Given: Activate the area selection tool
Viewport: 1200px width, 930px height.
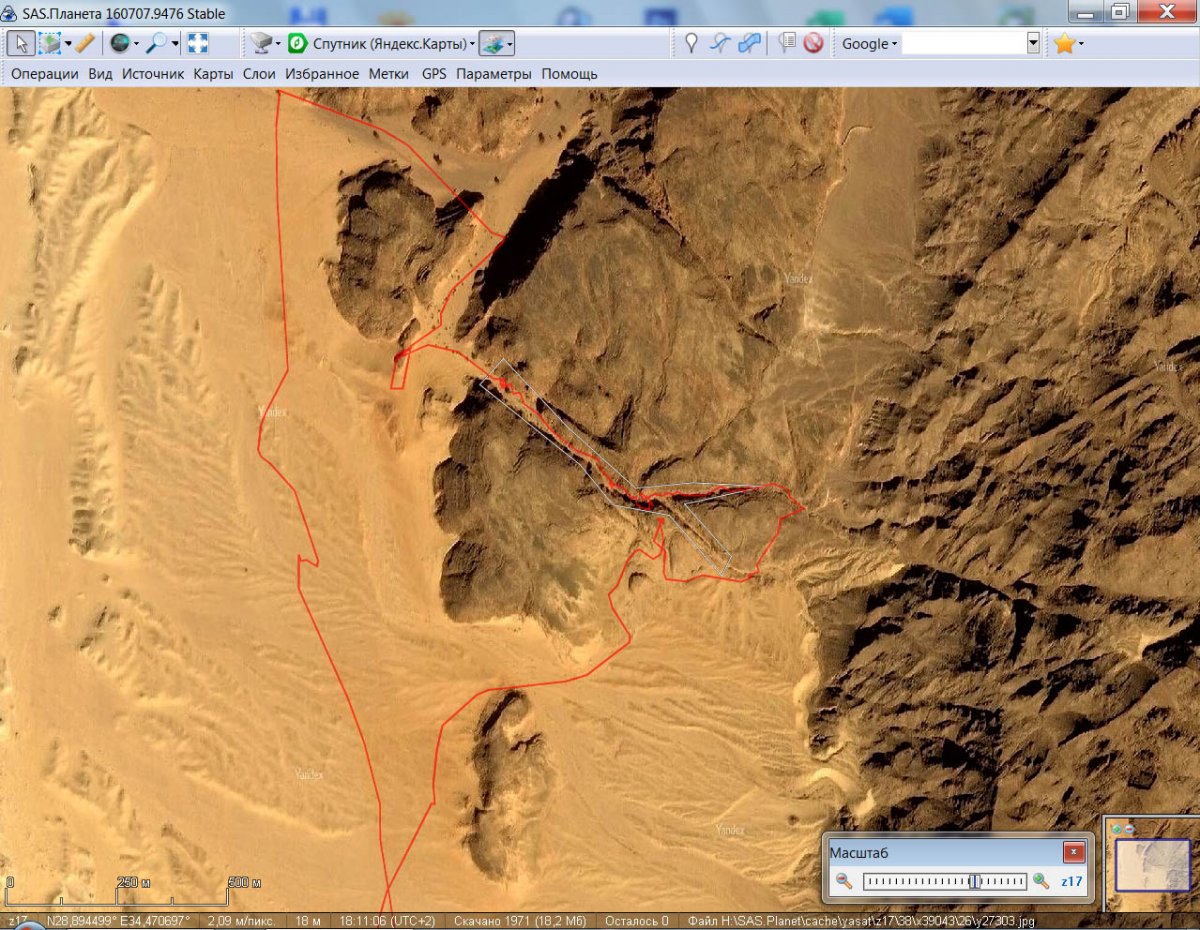Looking at the screenshot, I should (49, 43).
